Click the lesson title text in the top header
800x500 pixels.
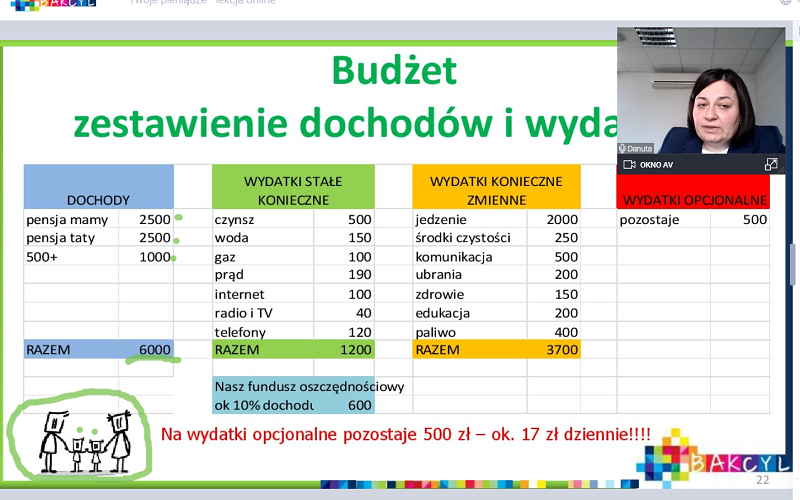point(203,3)
